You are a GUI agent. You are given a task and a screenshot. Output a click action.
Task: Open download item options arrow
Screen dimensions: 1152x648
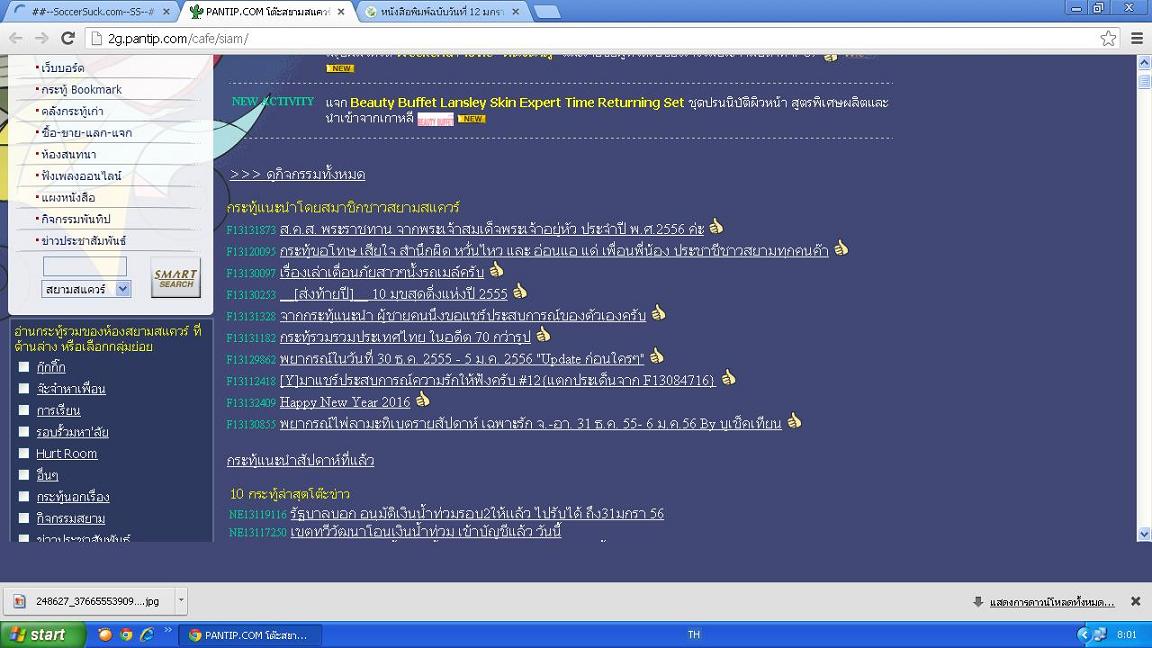(x=181, y=600)
